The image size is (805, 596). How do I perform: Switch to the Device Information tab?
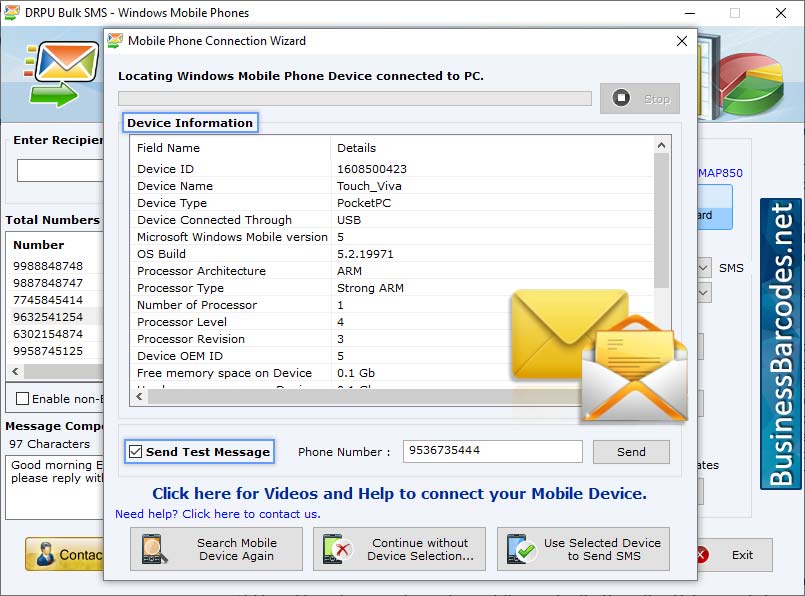pyautogui.click(x=190, y=122)
